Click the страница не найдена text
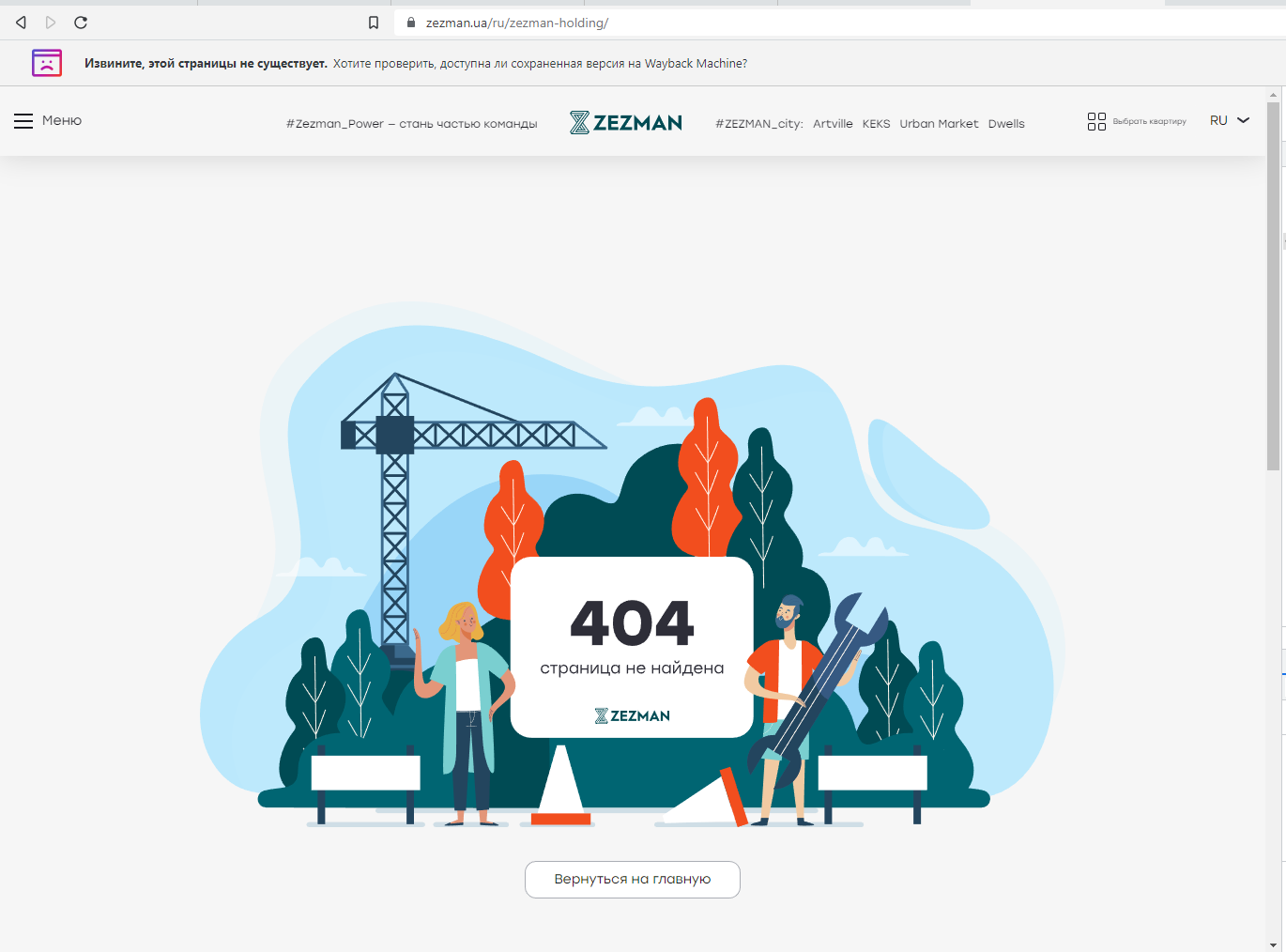This screenshot has width=1286, height=952. (x=633, y=668)
